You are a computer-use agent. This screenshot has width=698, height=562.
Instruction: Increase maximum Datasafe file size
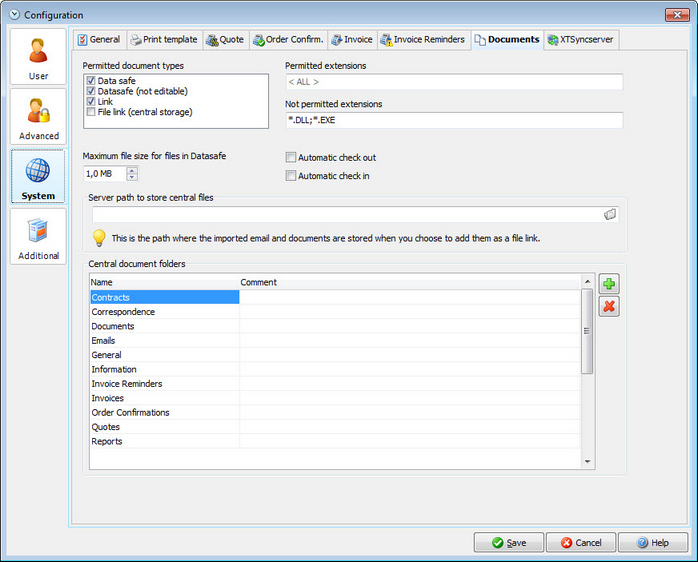click(x=132, y=170)
